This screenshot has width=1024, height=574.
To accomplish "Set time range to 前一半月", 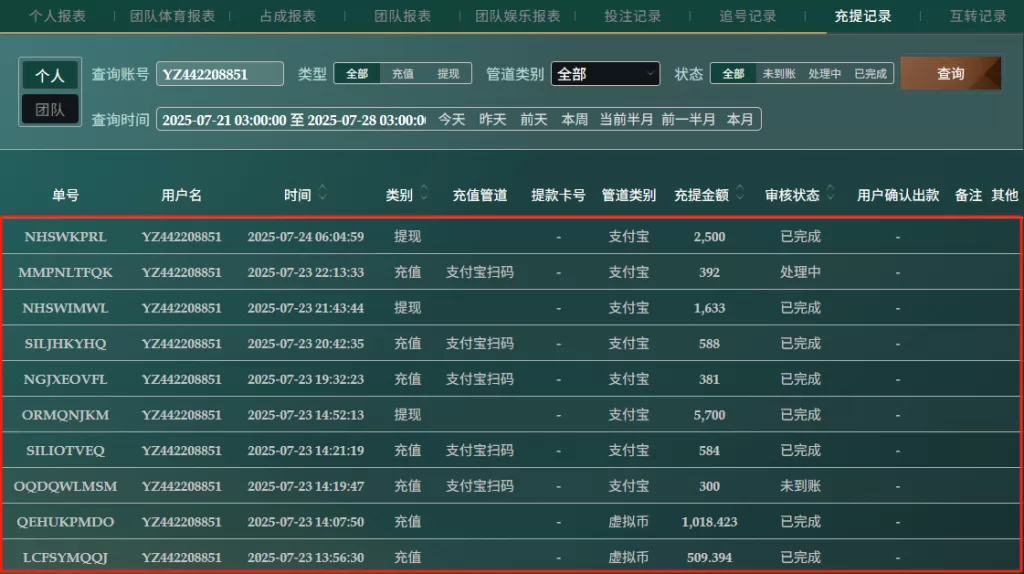I will click(x=688, y=120).
